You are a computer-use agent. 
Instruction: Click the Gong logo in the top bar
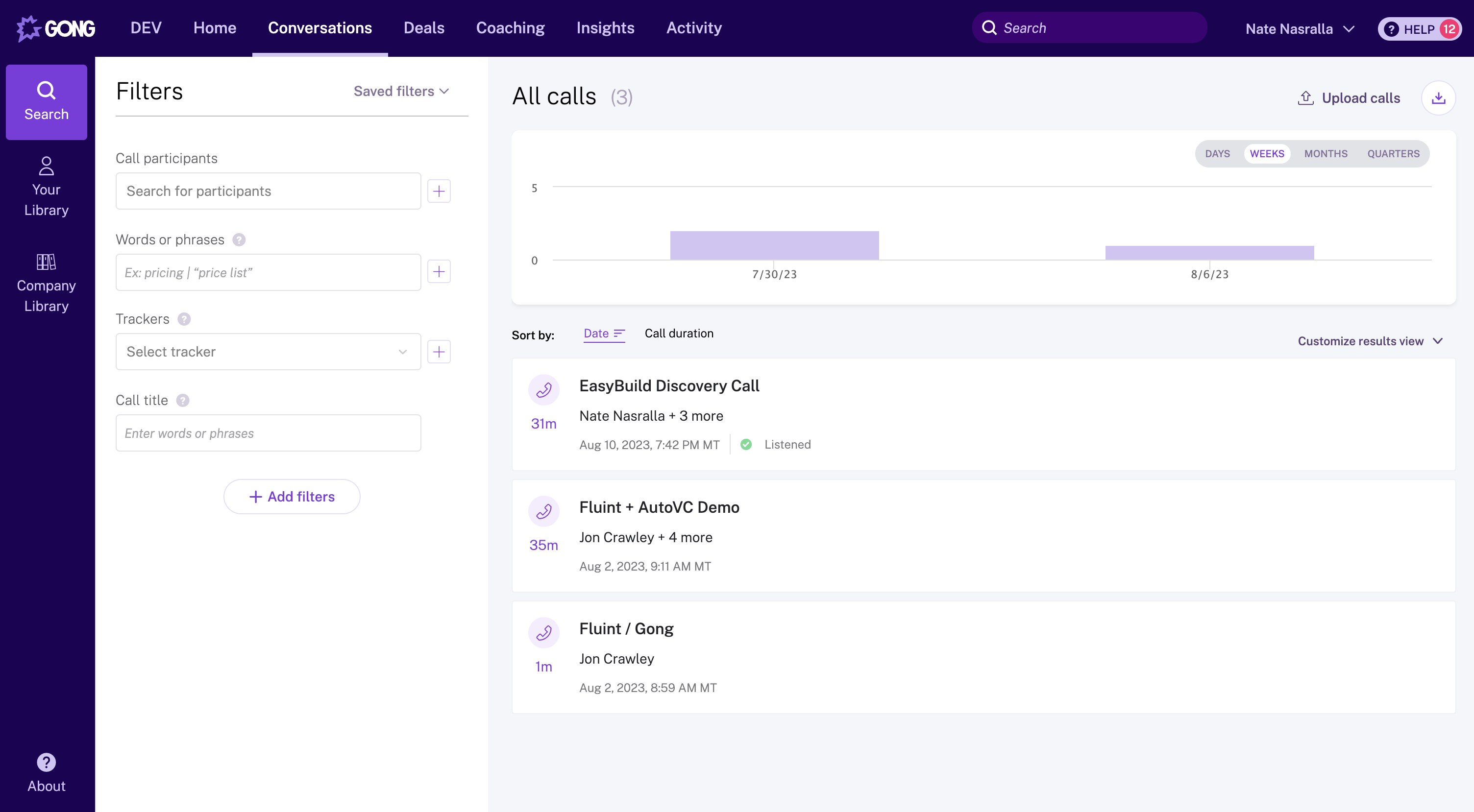[56, 28]
